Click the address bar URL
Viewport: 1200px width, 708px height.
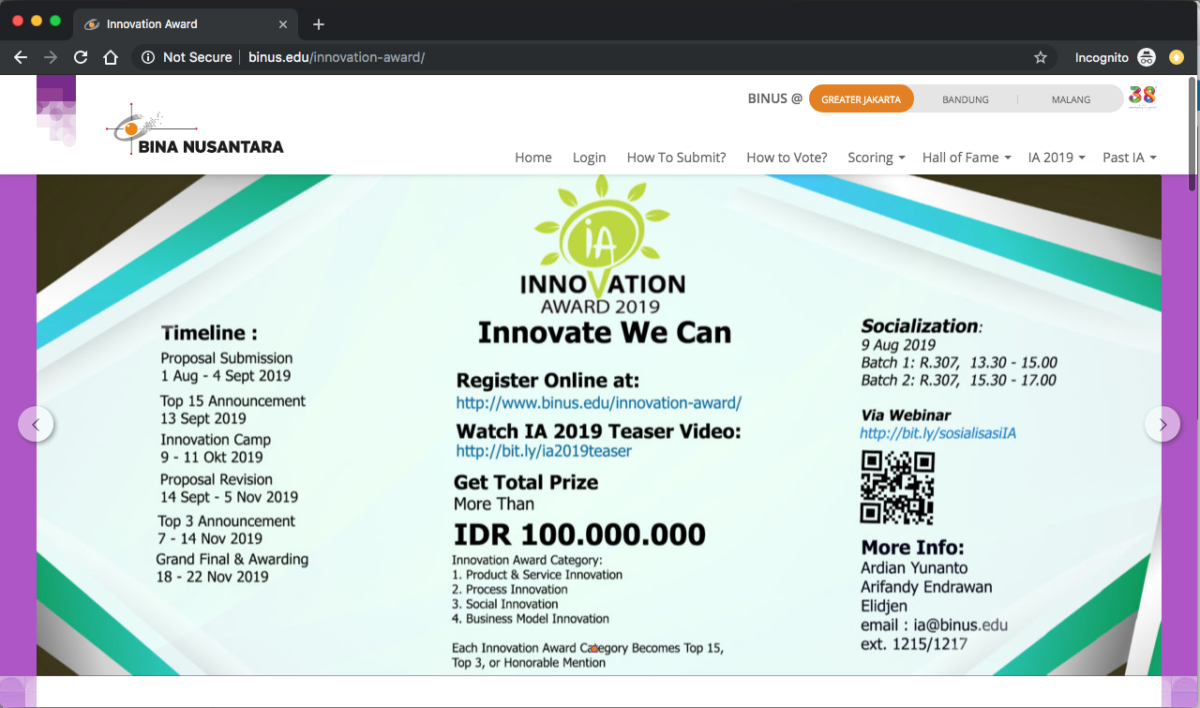pos(337,57)
